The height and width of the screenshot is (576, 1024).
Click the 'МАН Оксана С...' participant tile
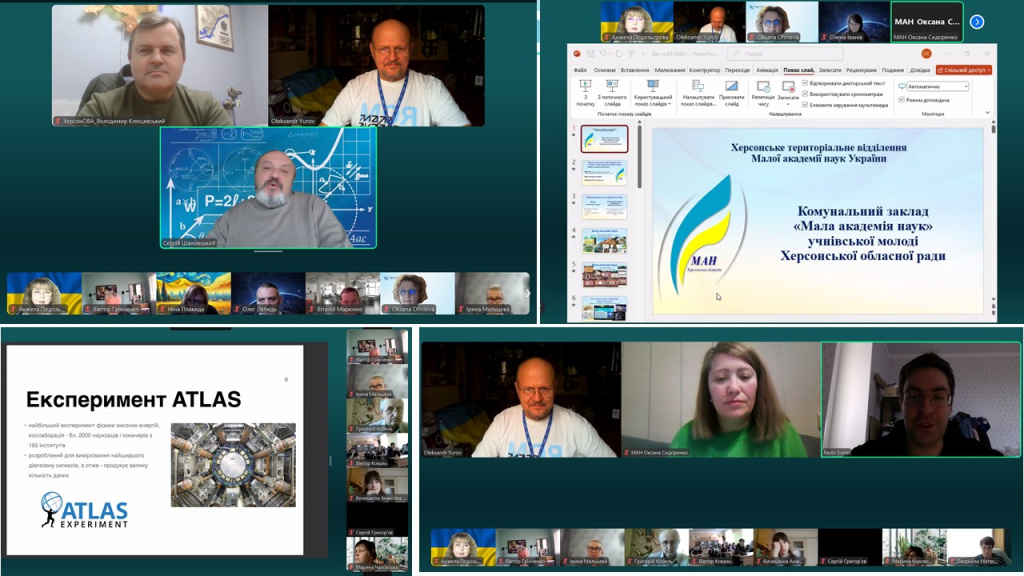tap(927, 22)
